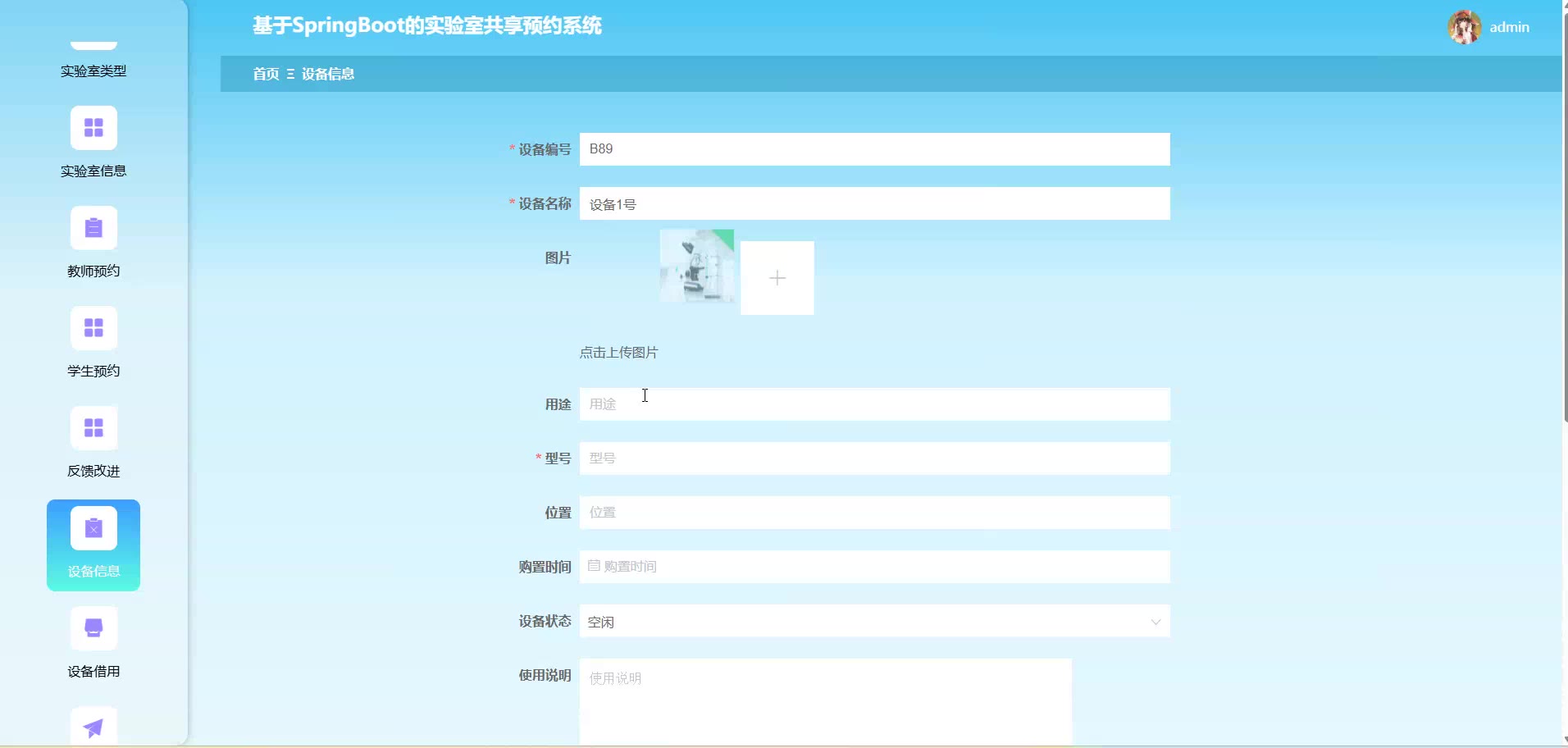Open the 购置时间 date field
Image resolution: width=1568 pixels, height=748 pixels.
tap(874, 567)
